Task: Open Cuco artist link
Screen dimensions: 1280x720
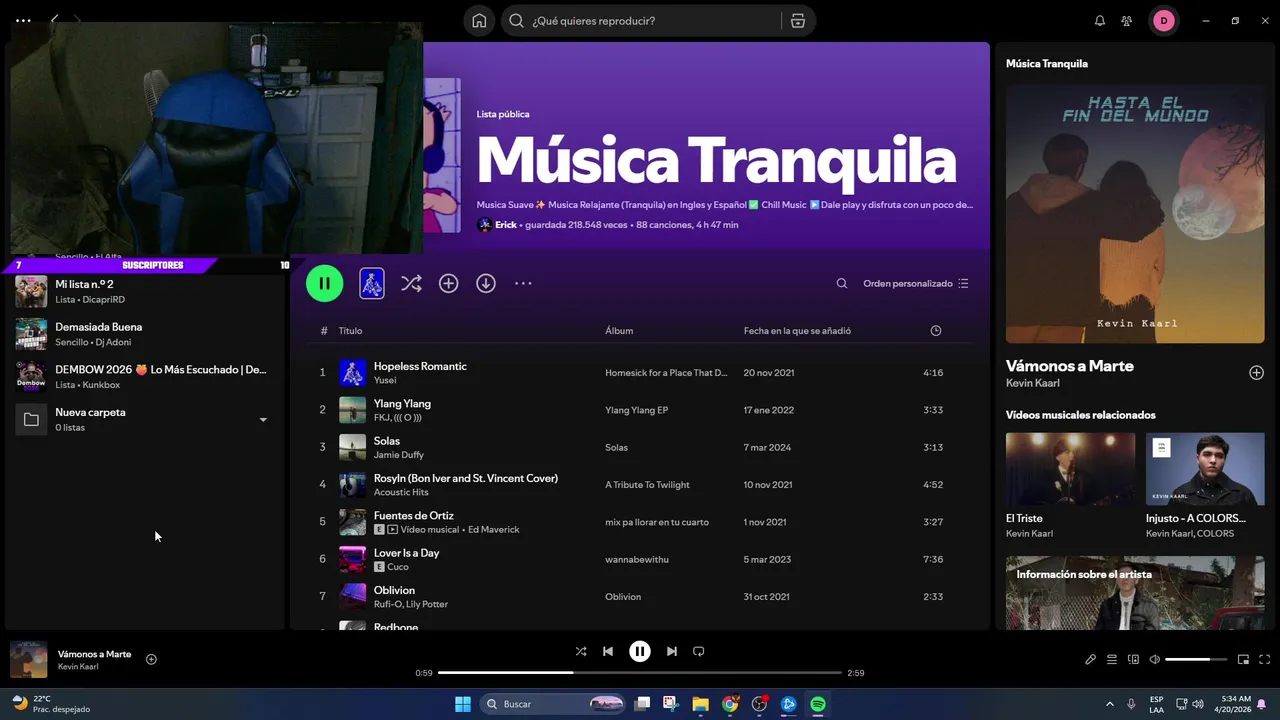Action: pyautogui.click(x=398, y=567)
